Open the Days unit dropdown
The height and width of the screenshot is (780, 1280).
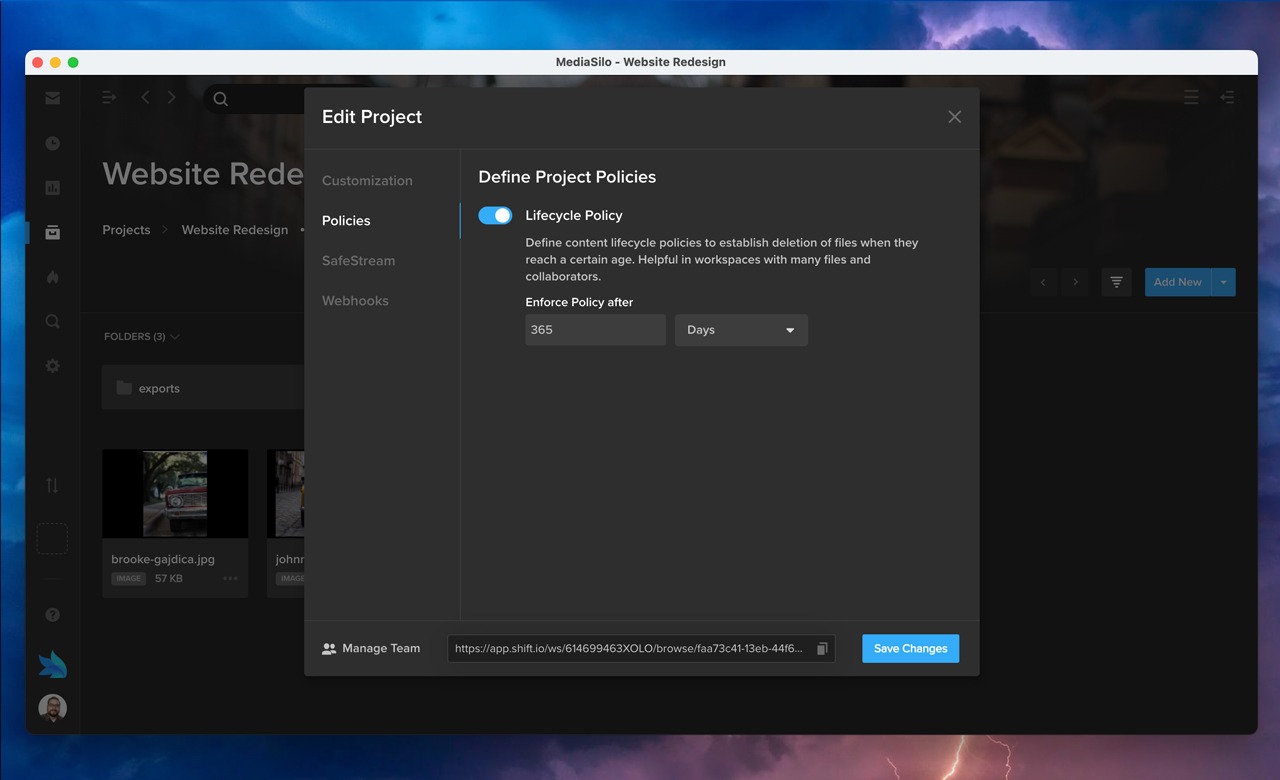(741, 330)
